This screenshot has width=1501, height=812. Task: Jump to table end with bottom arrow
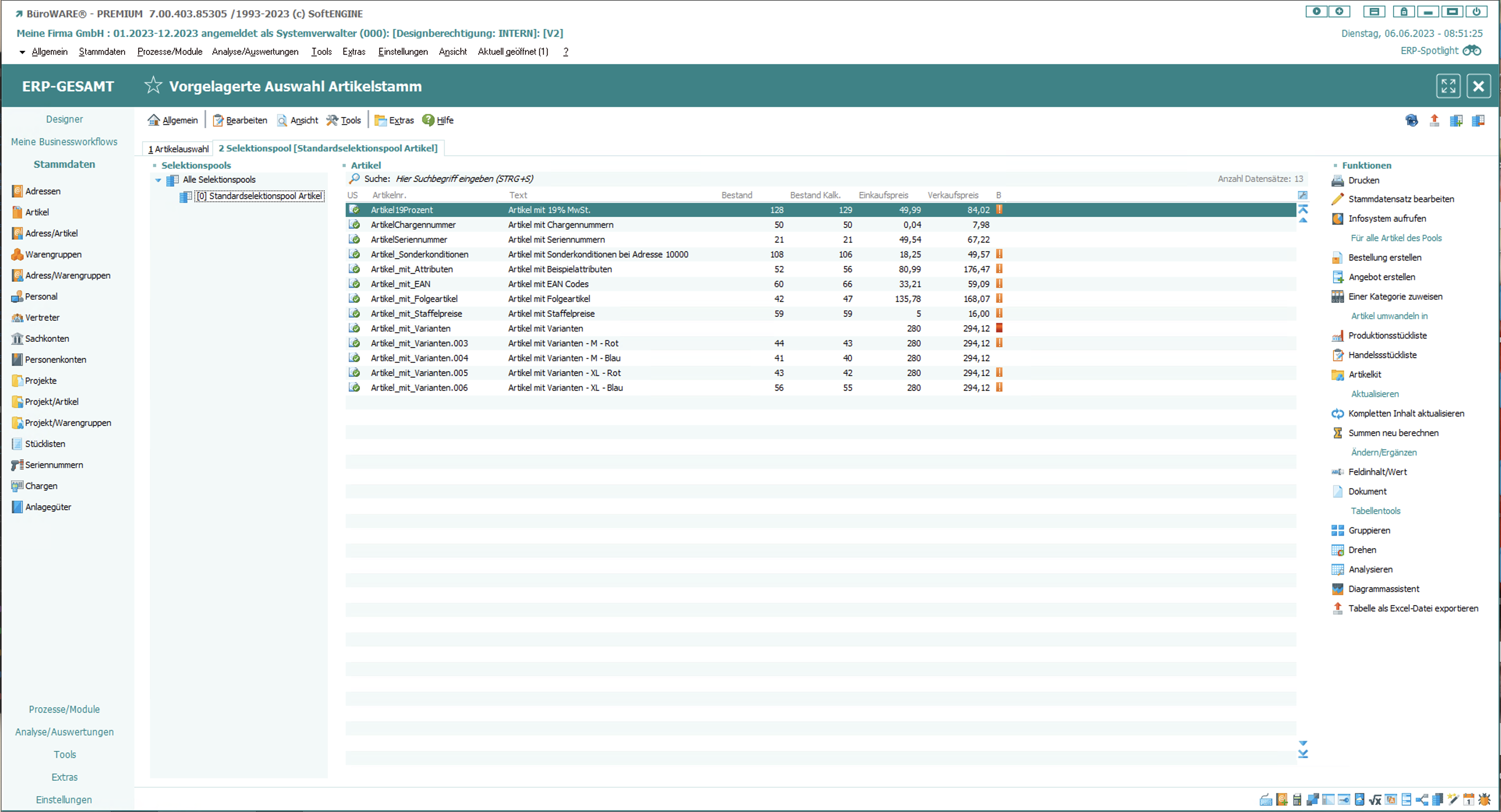[1303, 754]
